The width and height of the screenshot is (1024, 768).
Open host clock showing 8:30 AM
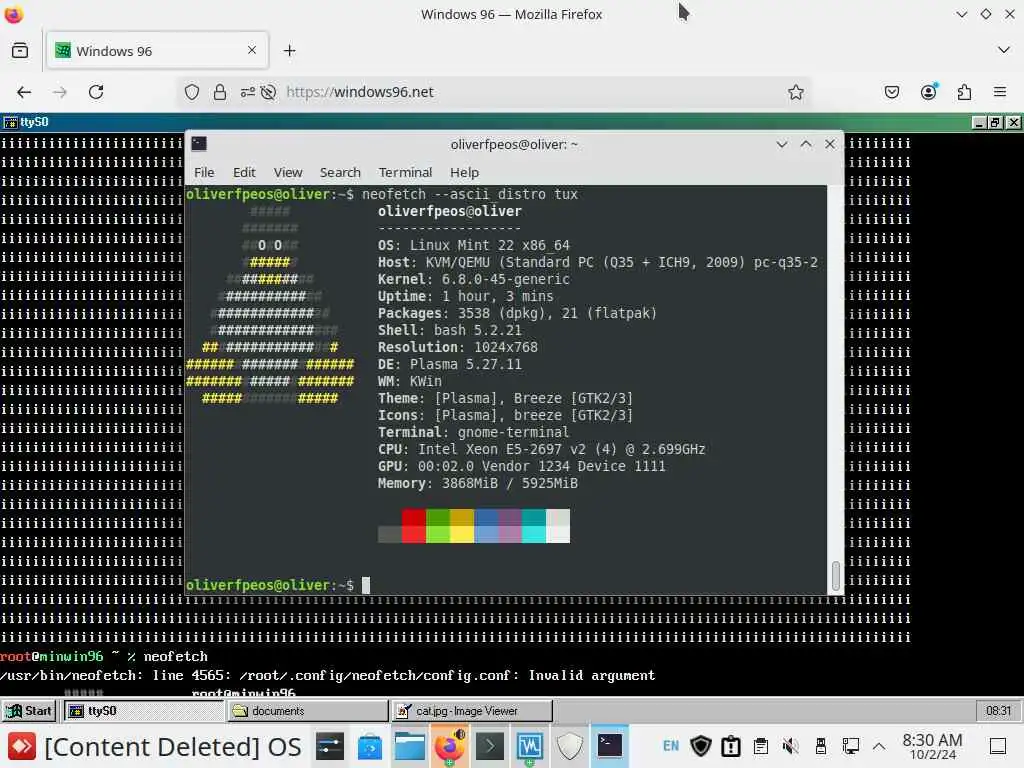tap(932, 746)
